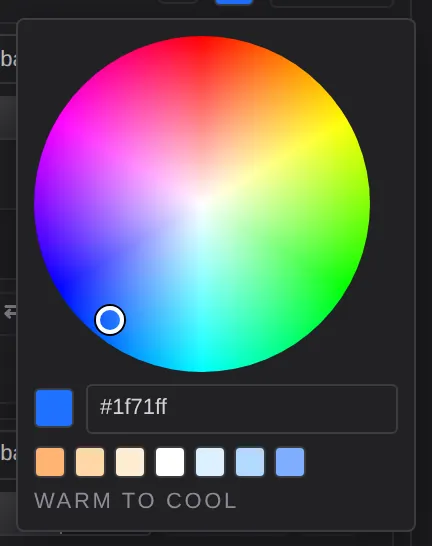This screenshot has width=432, height=546.
Task: Select the white preset swatch
Action: 170,462
